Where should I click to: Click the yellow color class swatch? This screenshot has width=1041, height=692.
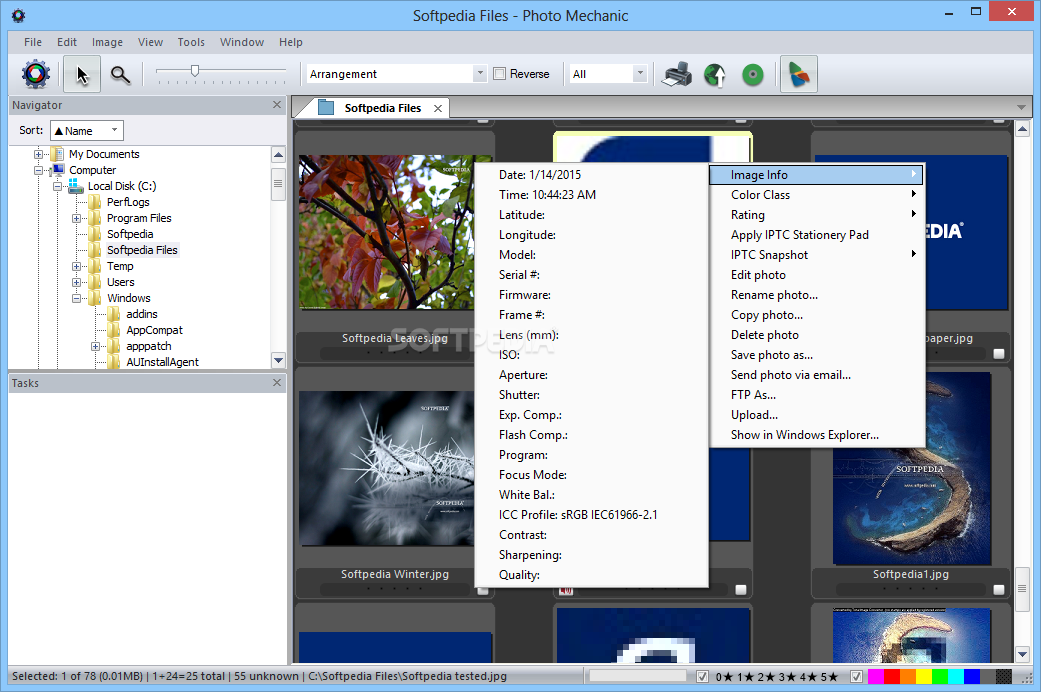923,677
